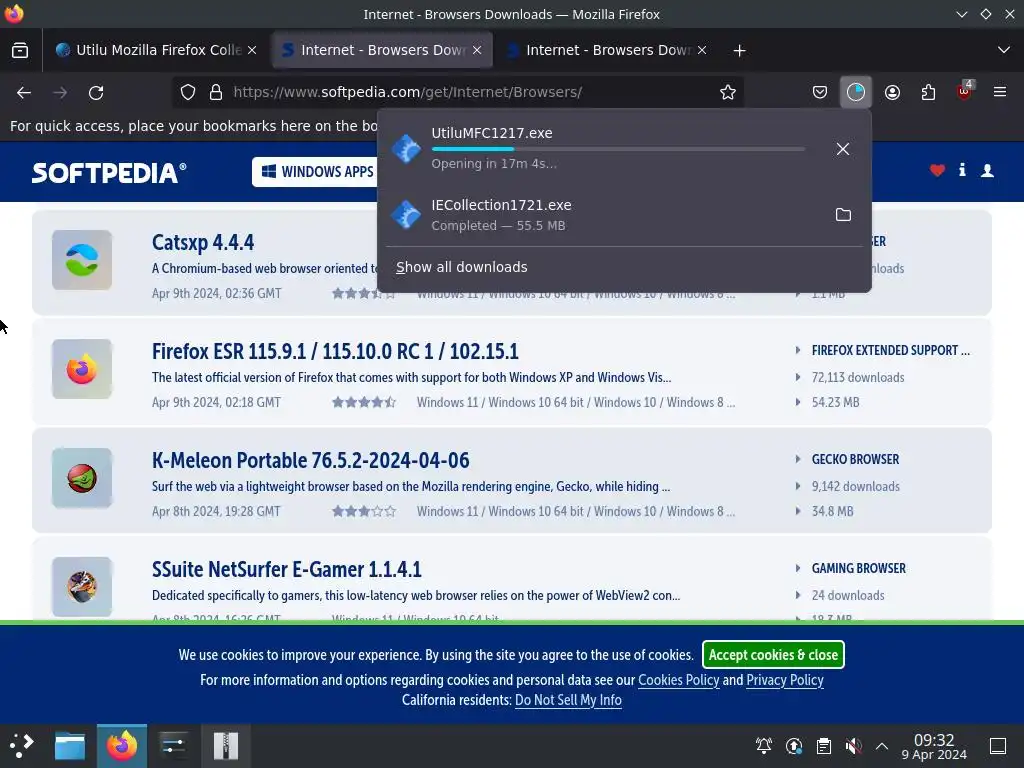Open SSuite NetSurfer E-Gamer 1.1.4.1 listing
The width and height of the screenshot is (1024, 768).
click(x=287, y=569)
